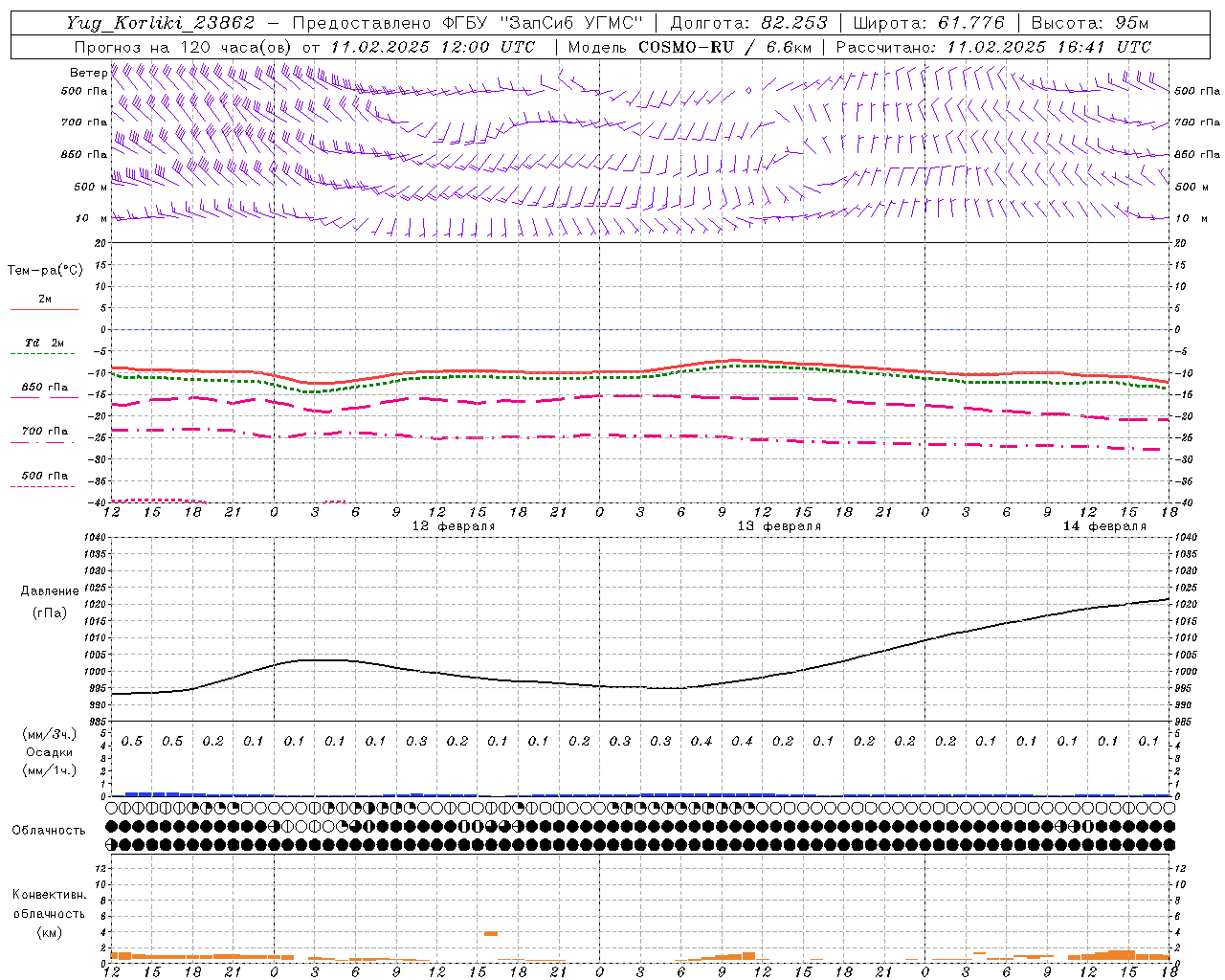The height and width of the screenshot is (980, 1225).
Task: Select the Прогноз на 120 часа(ов) forecast text
Action: pyautogui.click(x=184, y=47)
